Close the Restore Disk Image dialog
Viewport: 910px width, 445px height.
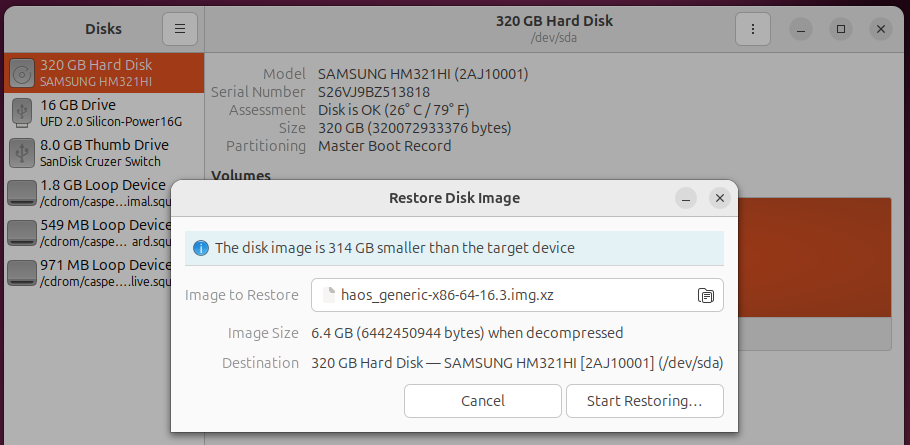720,198
